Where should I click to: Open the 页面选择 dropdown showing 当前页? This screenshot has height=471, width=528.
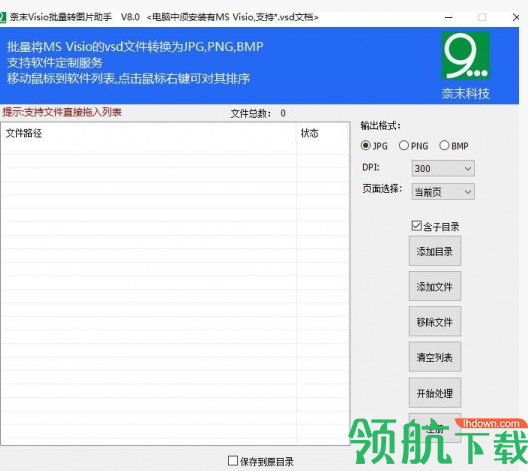coord(443,192)
